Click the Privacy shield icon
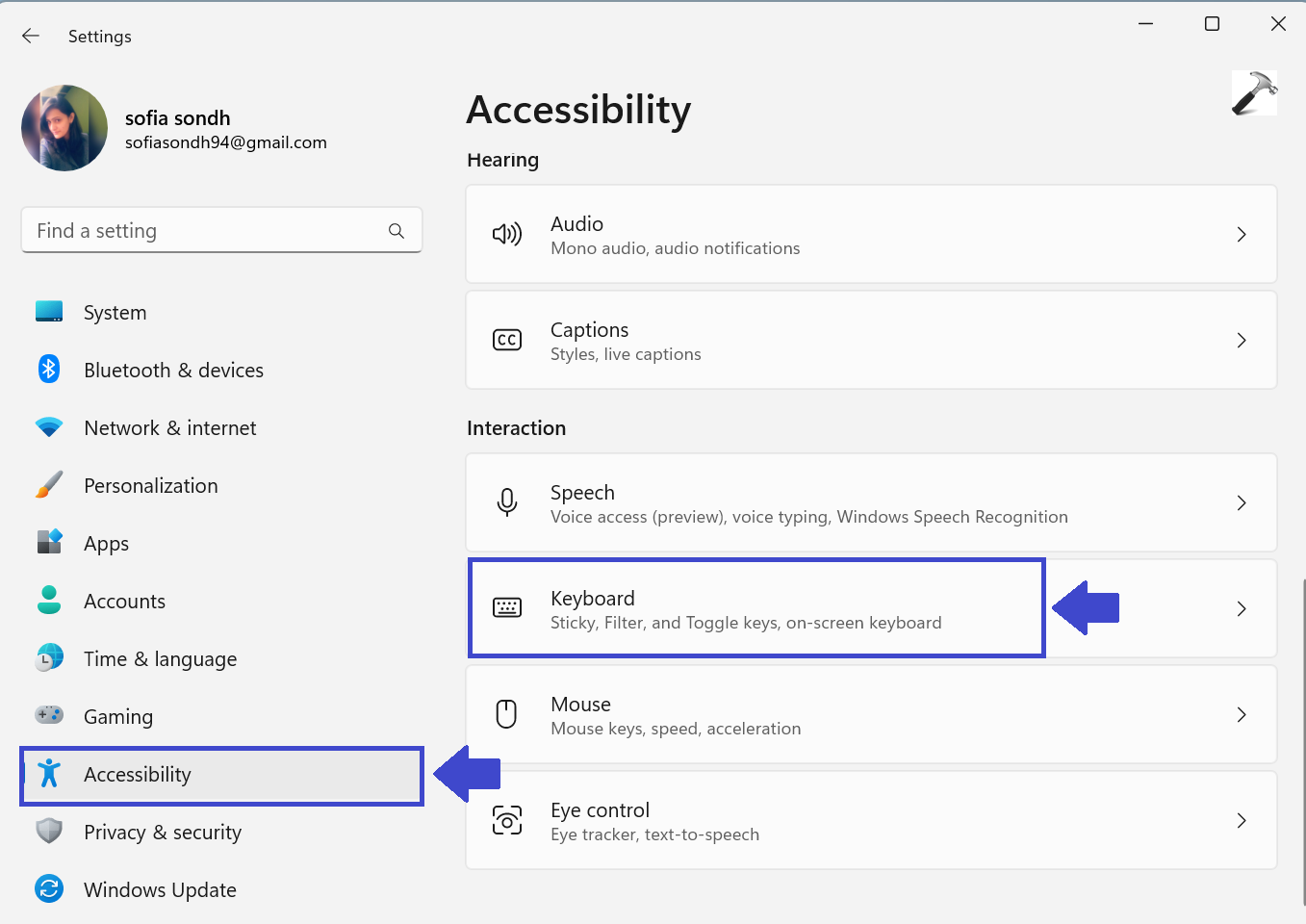The image size is (1306, 924). [49, 831]
